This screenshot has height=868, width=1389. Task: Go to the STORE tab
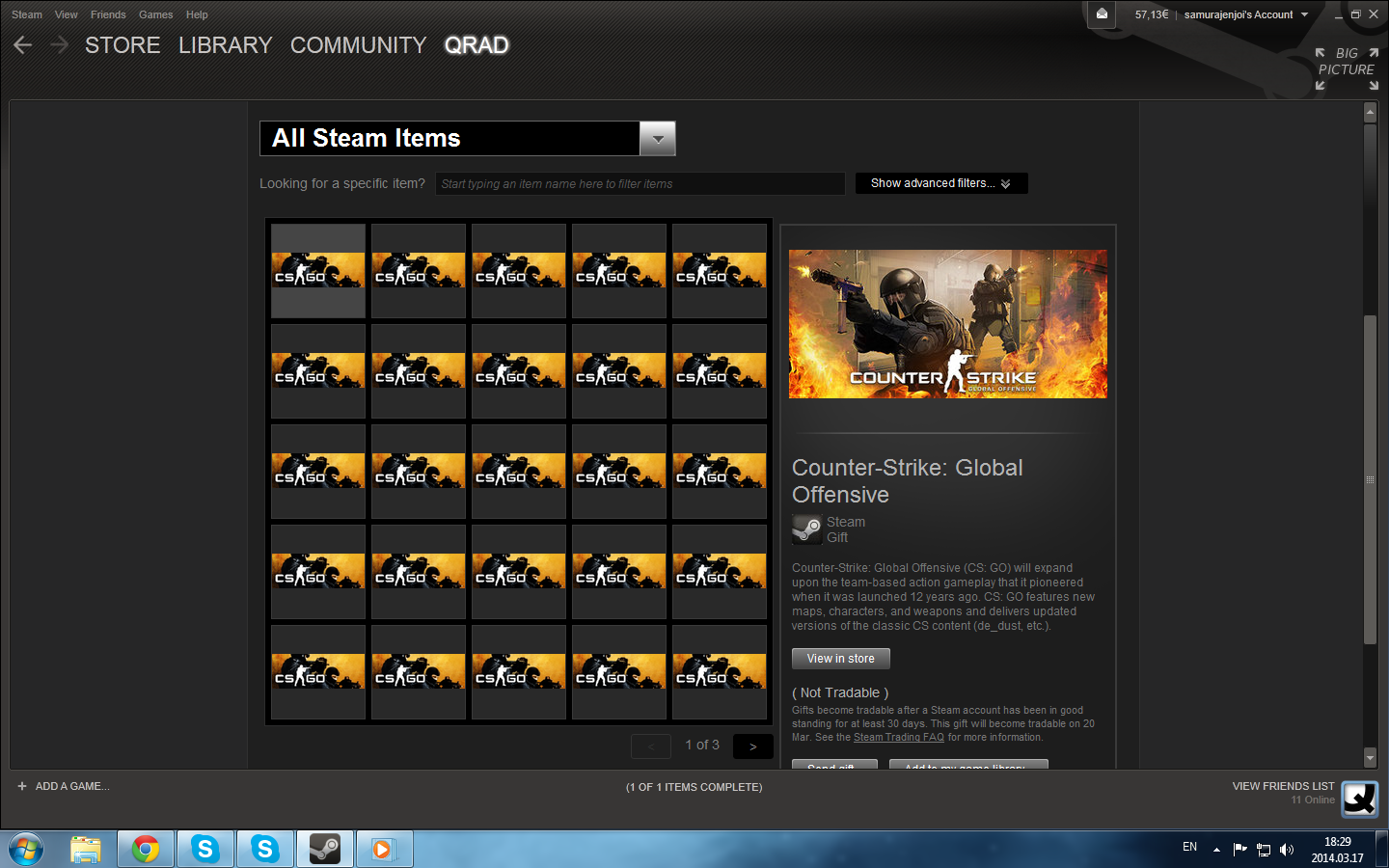[123, 45]
